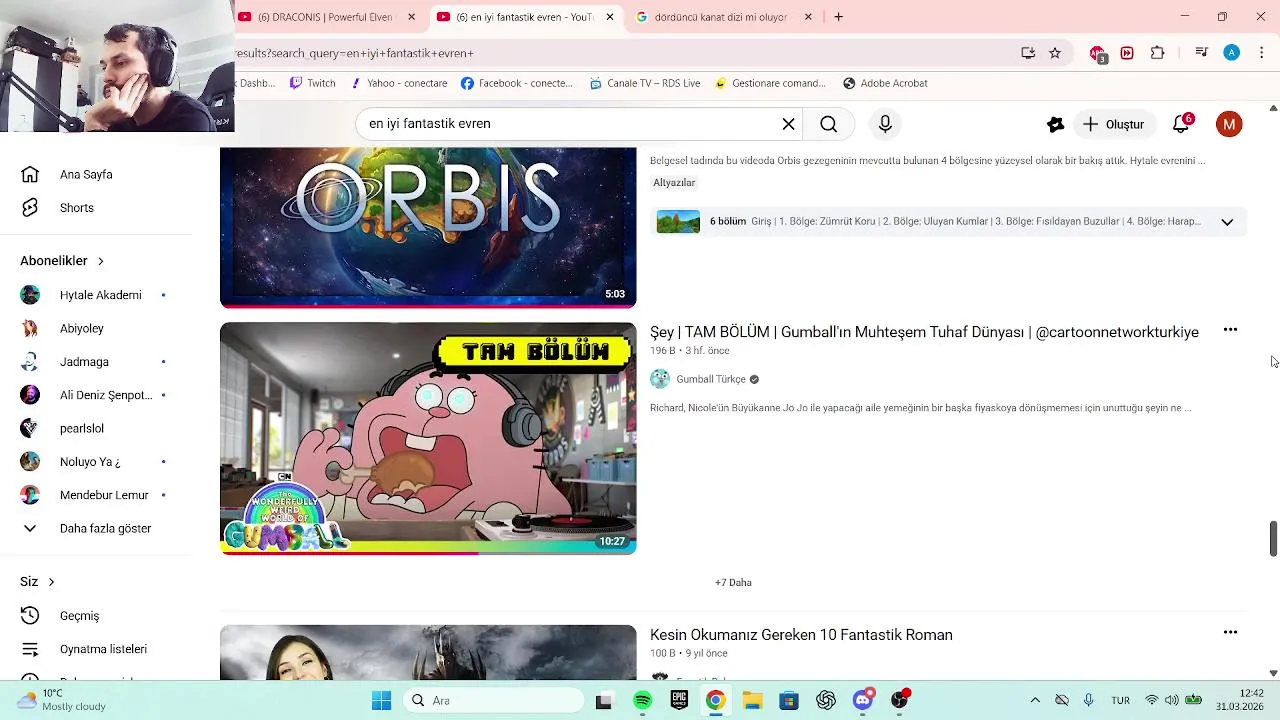Open more options for 10 Fantastik Roman video
Screen dimensions: 1280x720
[1230, 632]
